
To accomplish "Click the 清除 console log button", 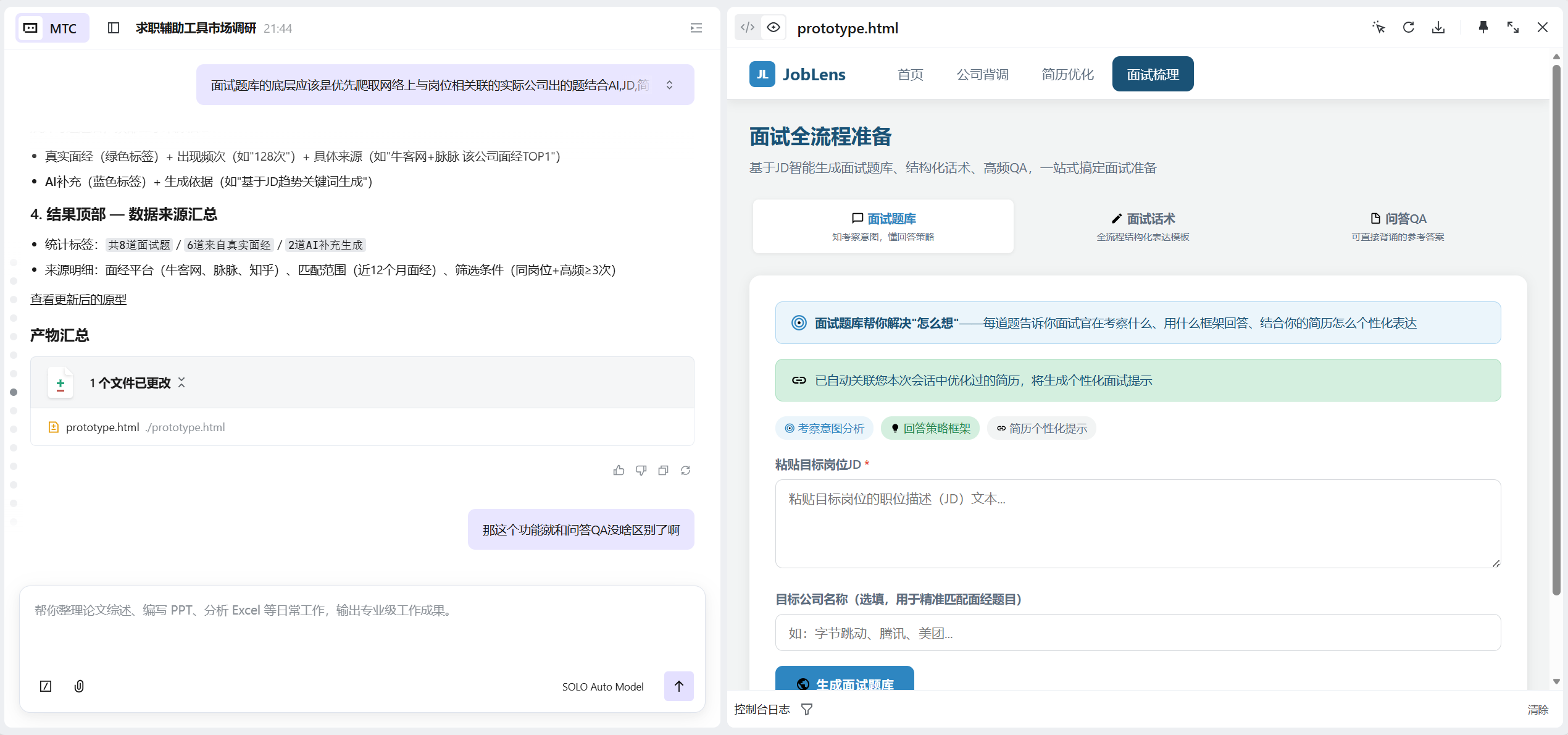I will [1537, 710].
